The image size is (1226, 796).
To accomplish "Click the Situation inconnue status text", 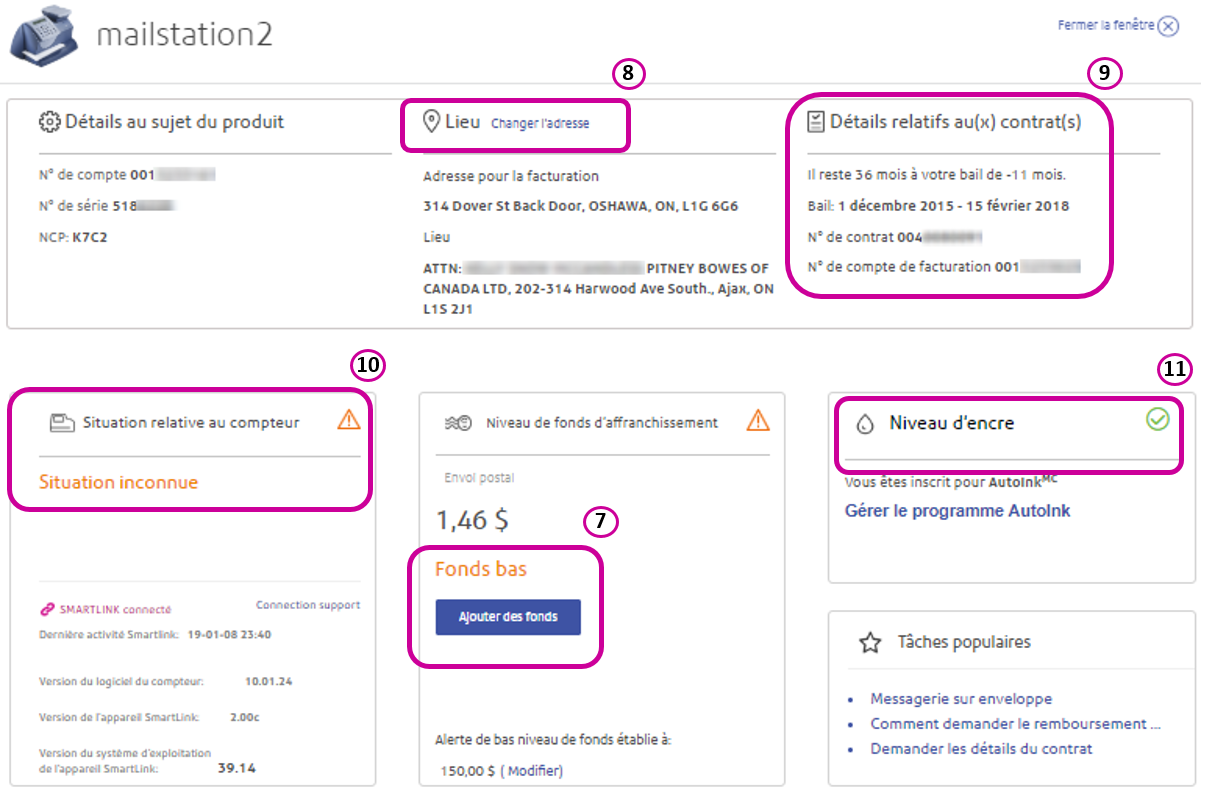I will click(x=118, y=482).
